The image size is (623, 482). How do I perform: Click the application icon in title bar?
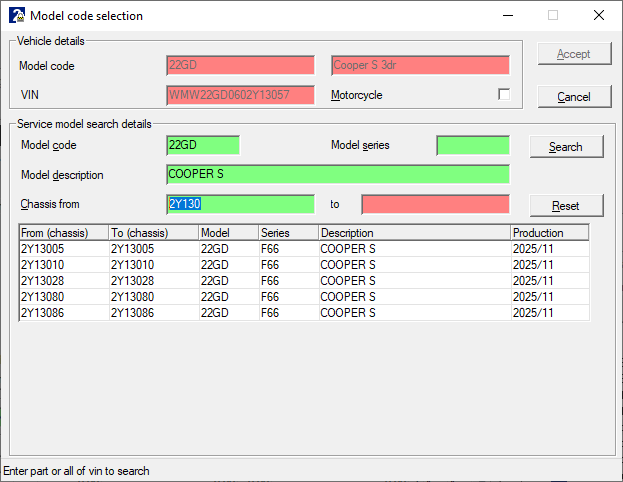click(16, 16)
